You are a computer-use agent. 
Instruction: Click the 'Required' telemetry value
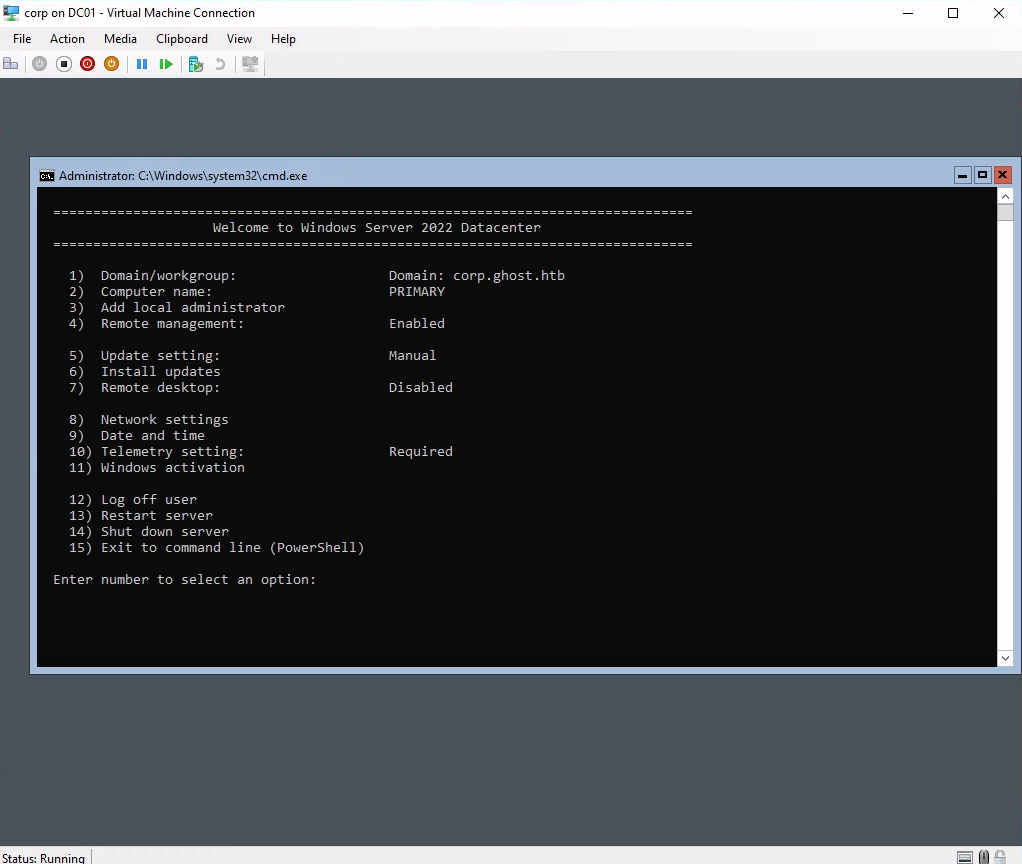(x=420, y=452)
